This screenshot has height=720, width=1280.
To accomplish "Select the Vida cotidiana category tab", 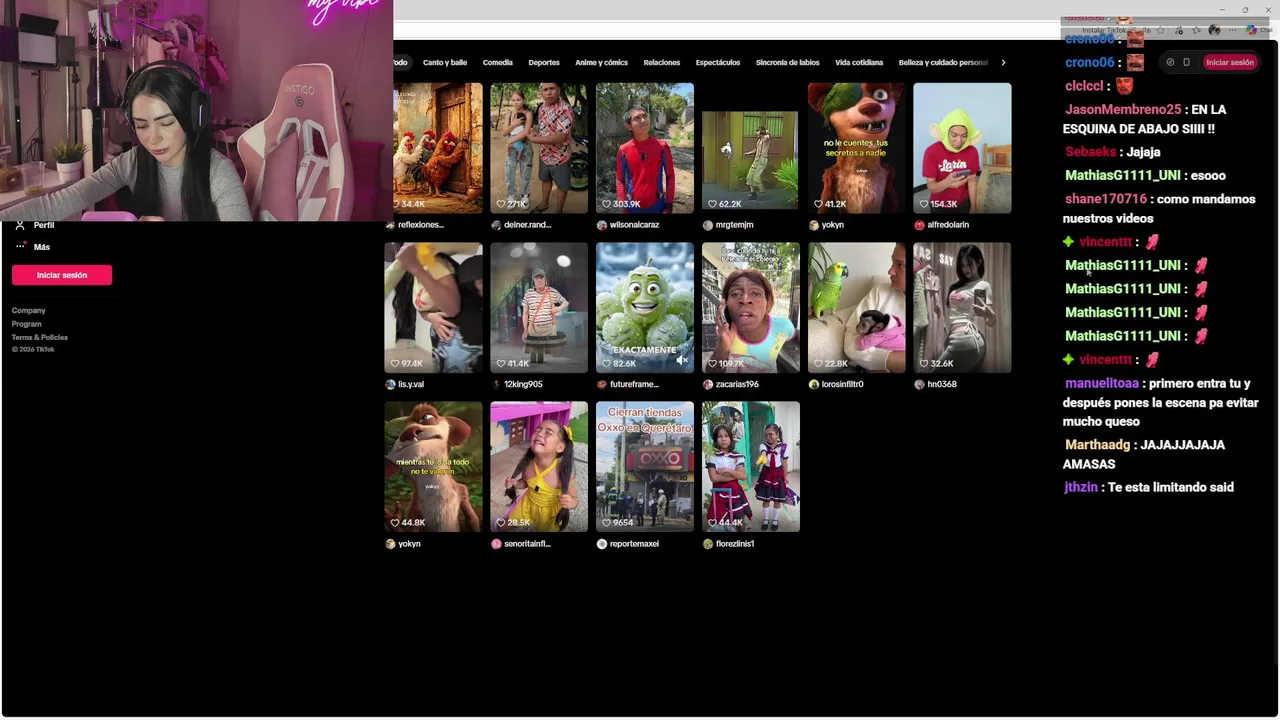I will tap(858, 62).
